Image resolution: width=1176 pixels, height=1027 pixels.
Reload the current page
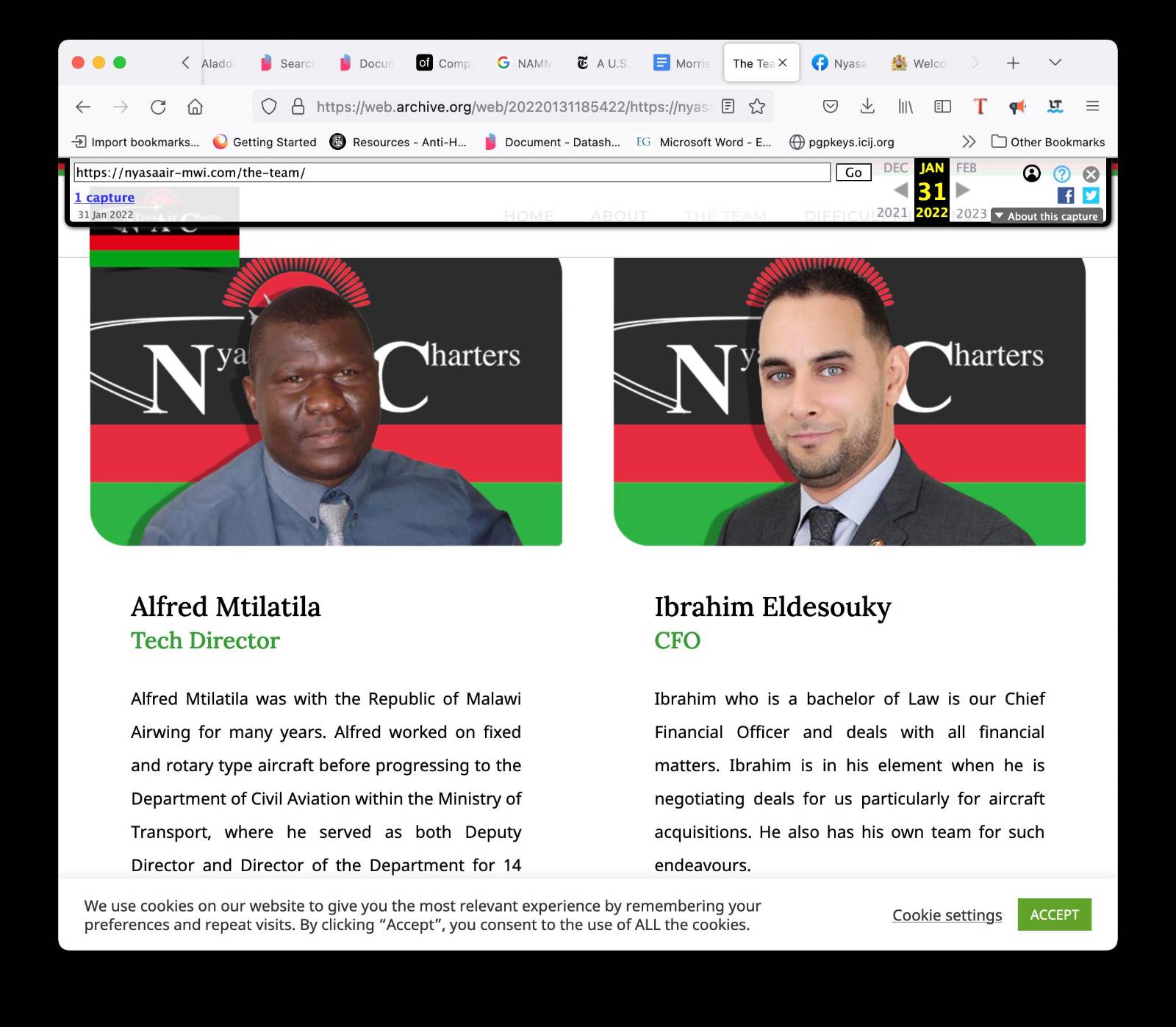158,107
